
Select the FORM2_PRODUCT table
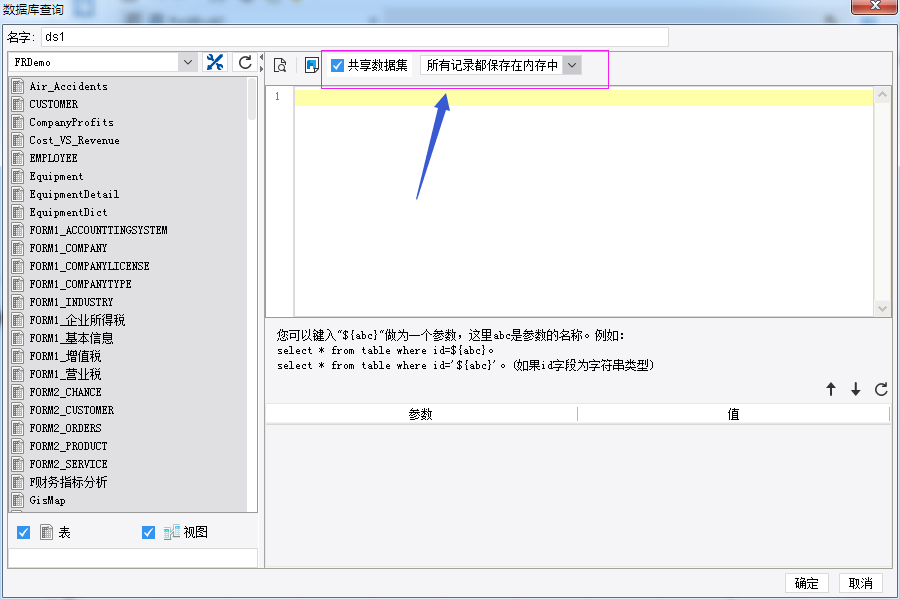click(68, 446)
